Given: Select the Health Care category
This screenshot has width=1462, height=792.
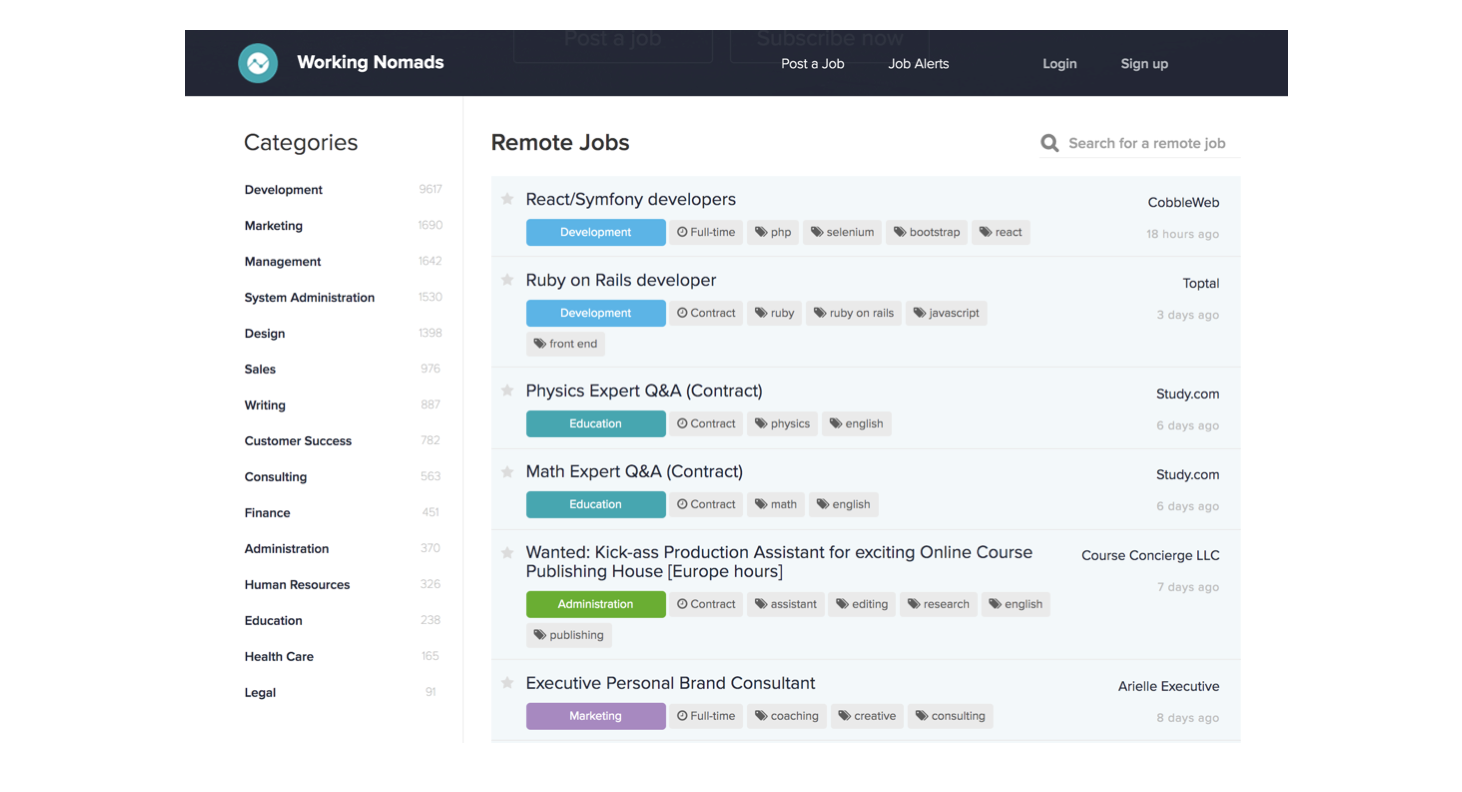Looking at the screenshot, I should tap(279, 657).
